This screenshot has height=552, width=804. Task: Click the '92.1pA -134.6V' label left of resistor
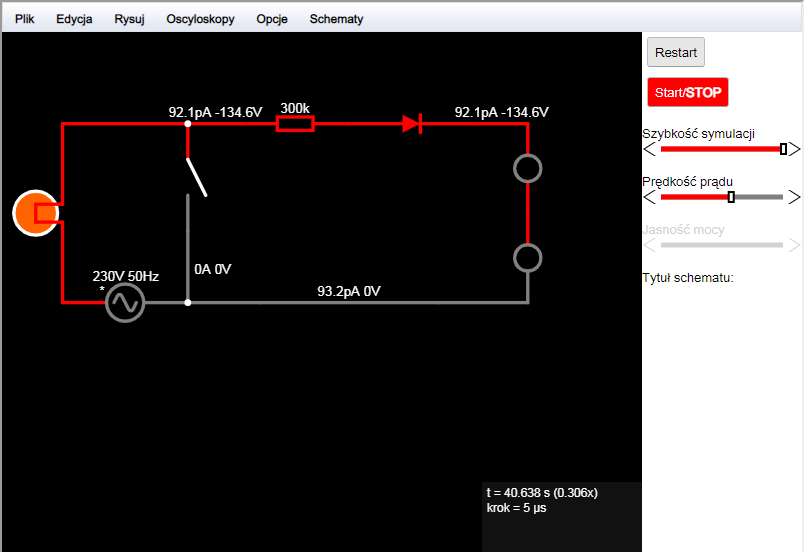click(x=215, y=112)
